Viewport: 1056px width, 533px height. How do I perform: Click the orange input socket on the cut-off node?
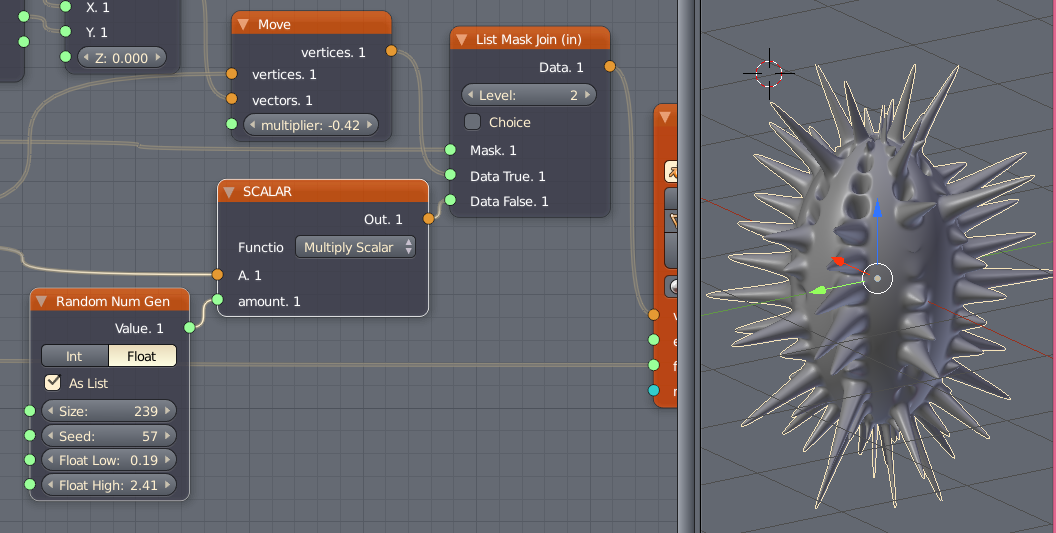[653, 315]
